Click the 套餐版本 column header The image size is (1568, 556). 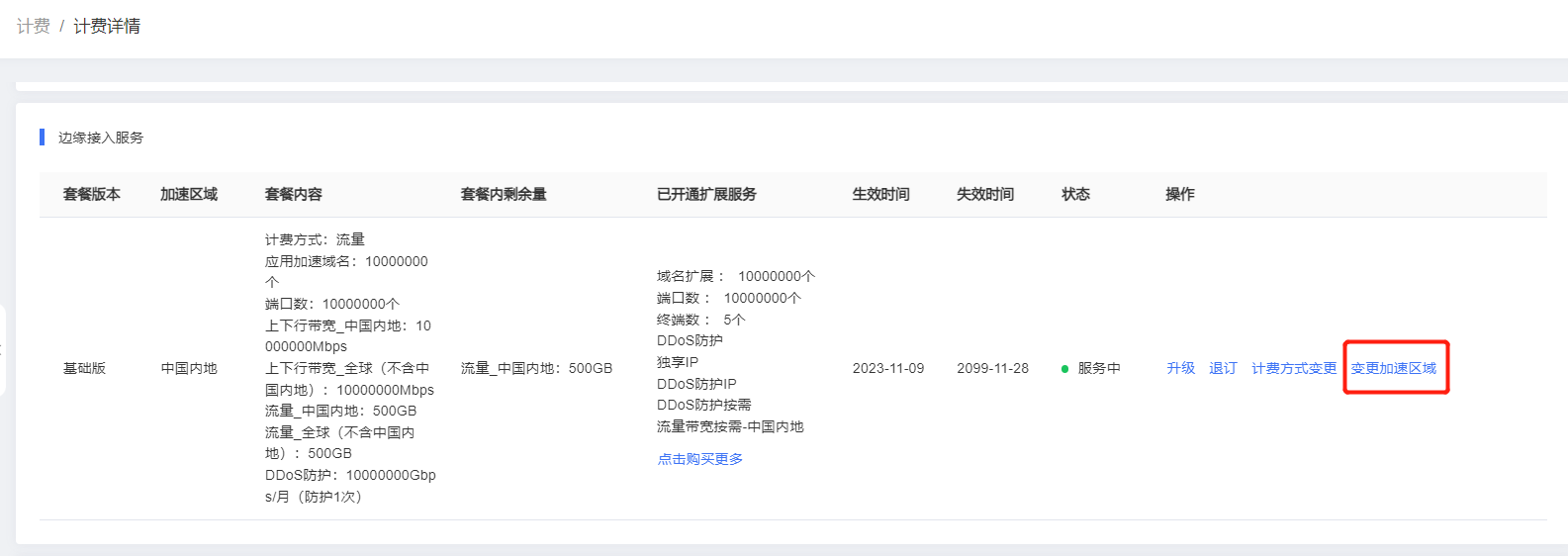click(92, 194)
